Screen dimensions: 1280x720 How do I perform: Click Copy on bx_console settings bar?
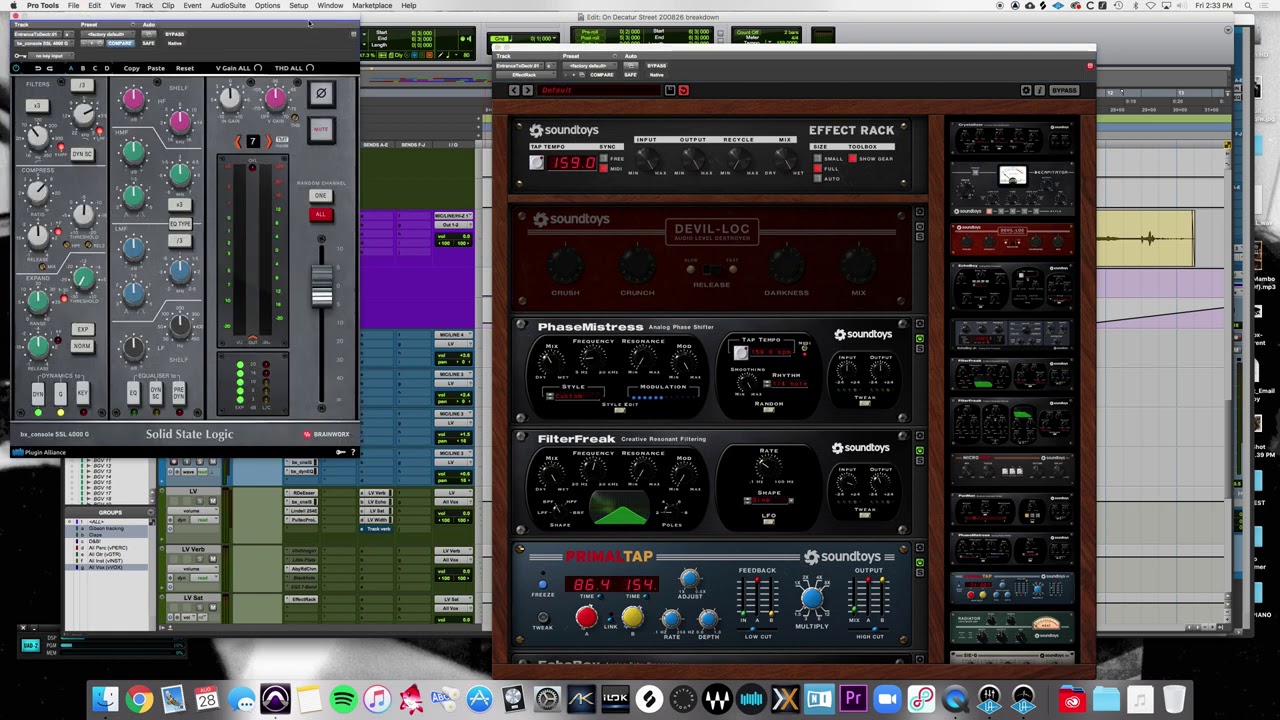(131, 68)
